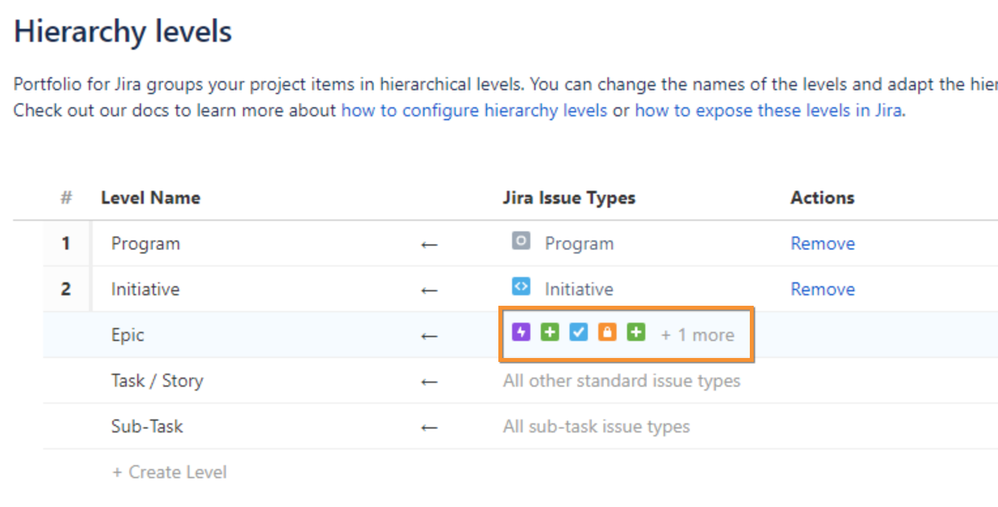Click the blue checkmark task icon
The height and width of the screenshot is (507, 998).
pyautogui.click(x=578, y=332)
